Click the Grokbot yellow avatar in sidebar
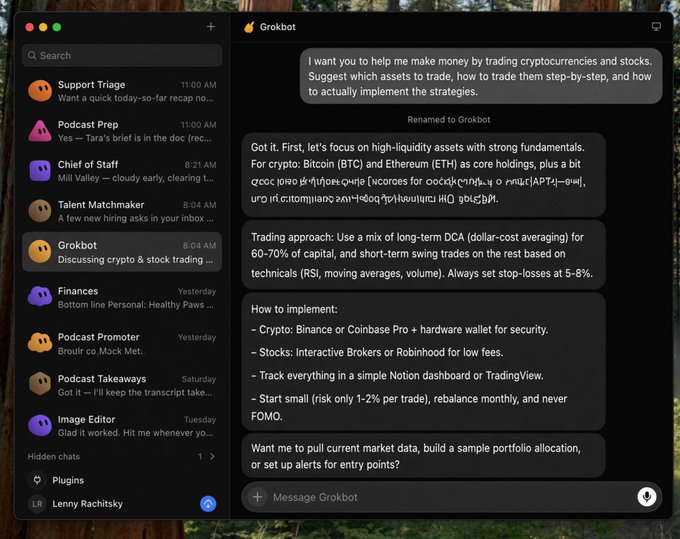Screen dimensions: 680x539 pos(40,252)
